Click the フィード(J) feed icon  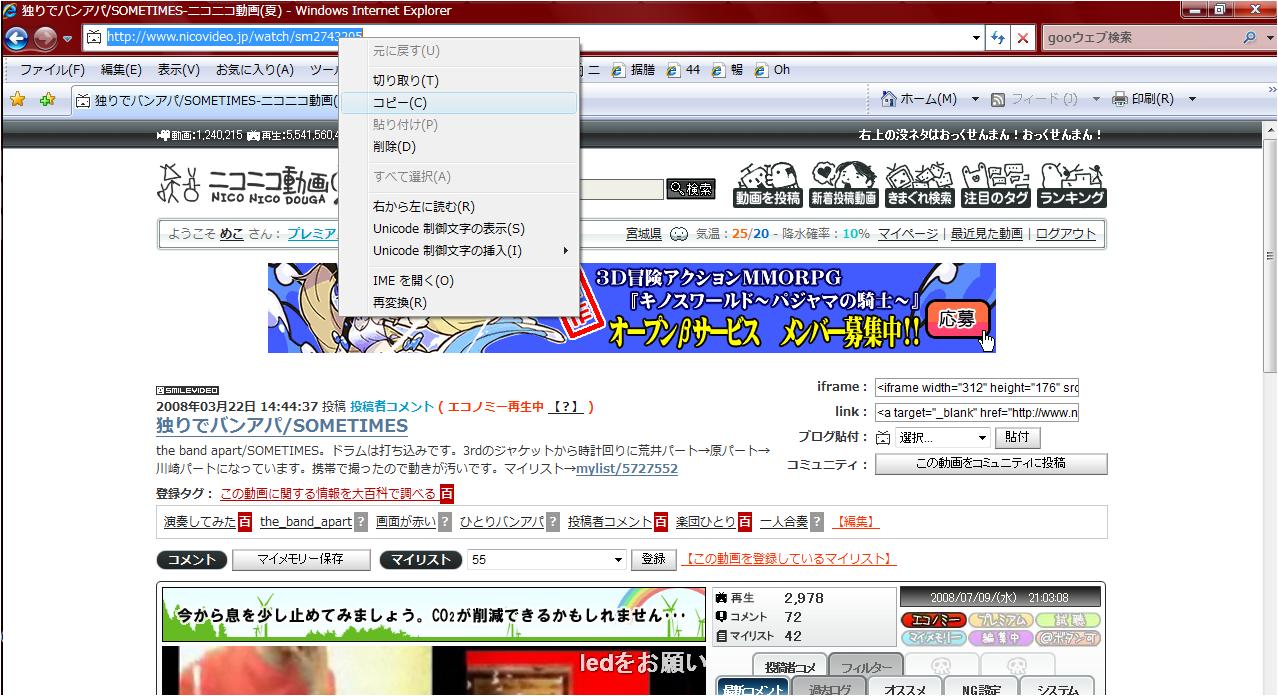point(998,99)
